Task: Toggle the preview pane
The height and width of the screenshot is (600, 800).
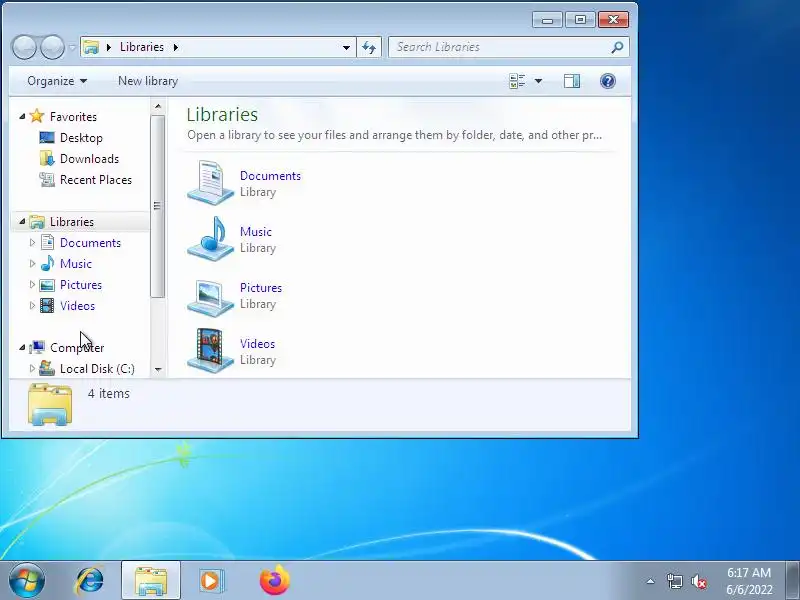Action: 571,81
